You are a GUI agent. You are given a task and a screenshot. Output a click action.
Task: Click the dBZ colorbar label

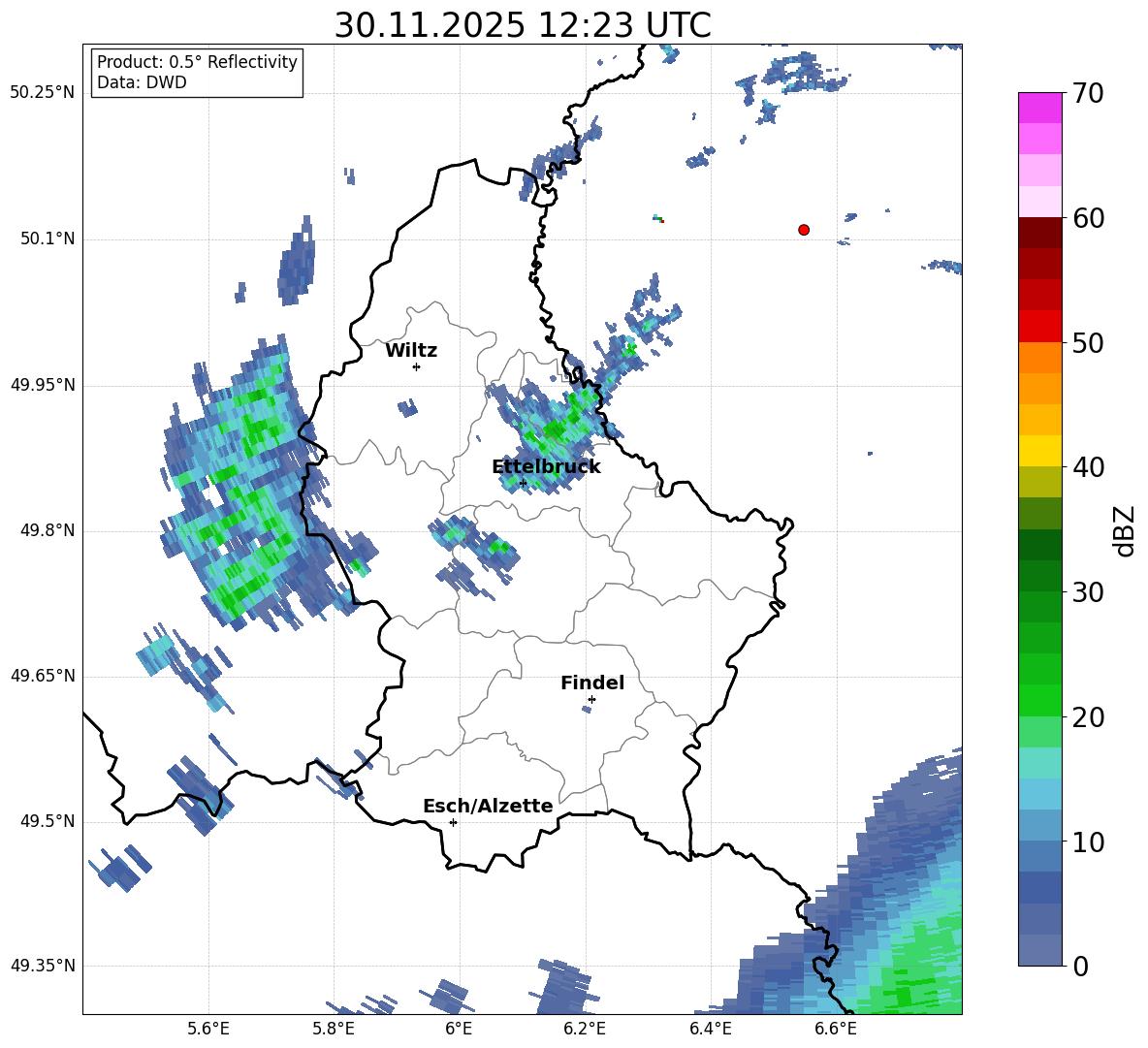[x=1126, y=530]
